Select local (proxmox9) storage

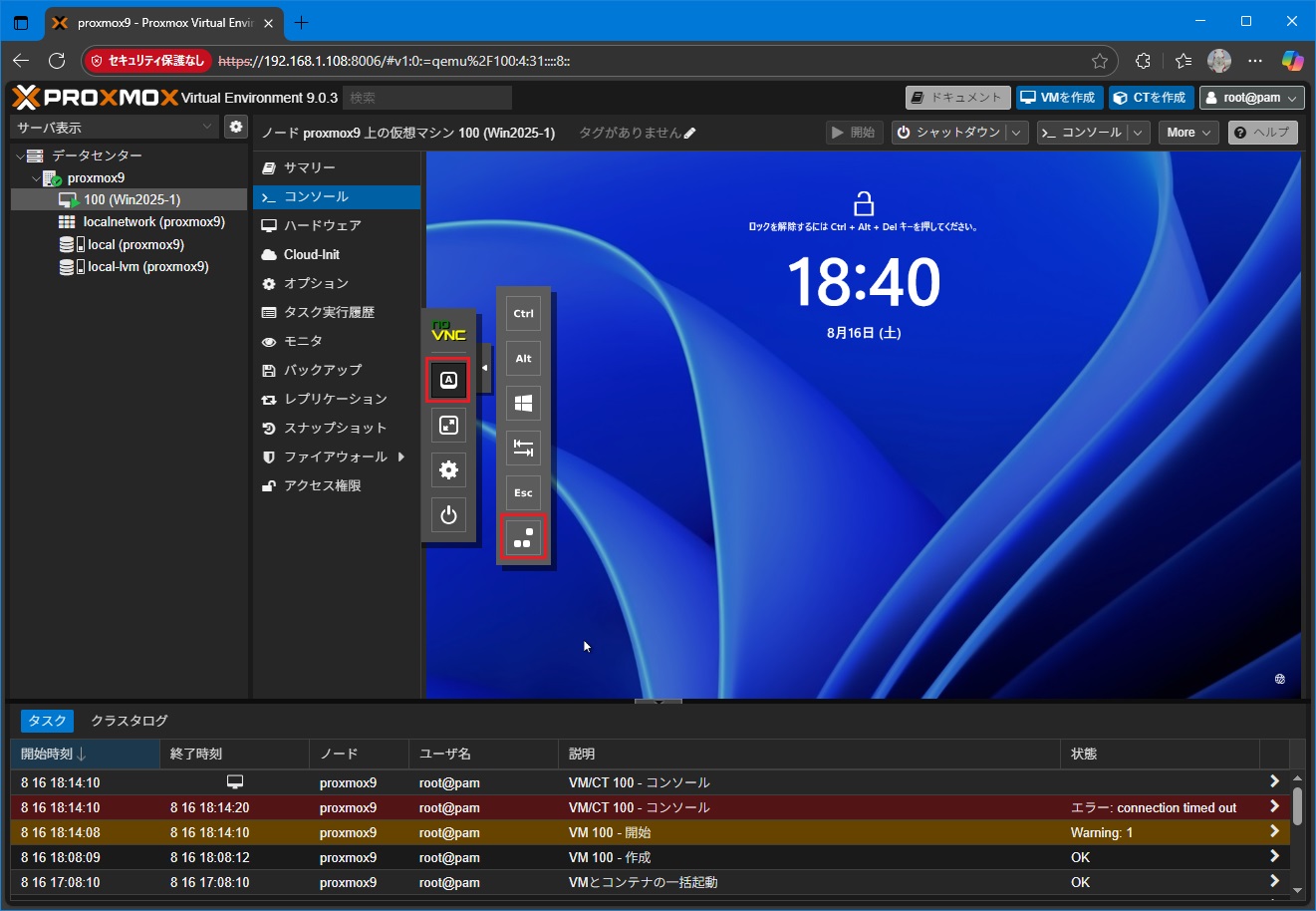134,244
